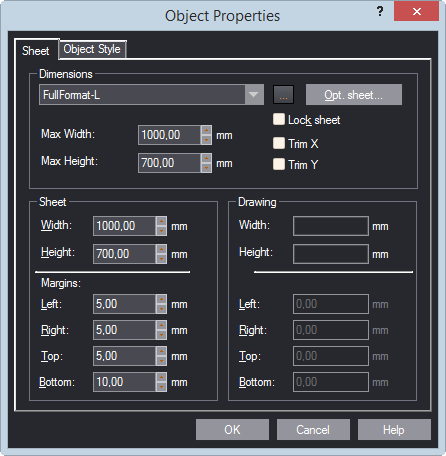Click the Cancel button

[x=313, y=430]
